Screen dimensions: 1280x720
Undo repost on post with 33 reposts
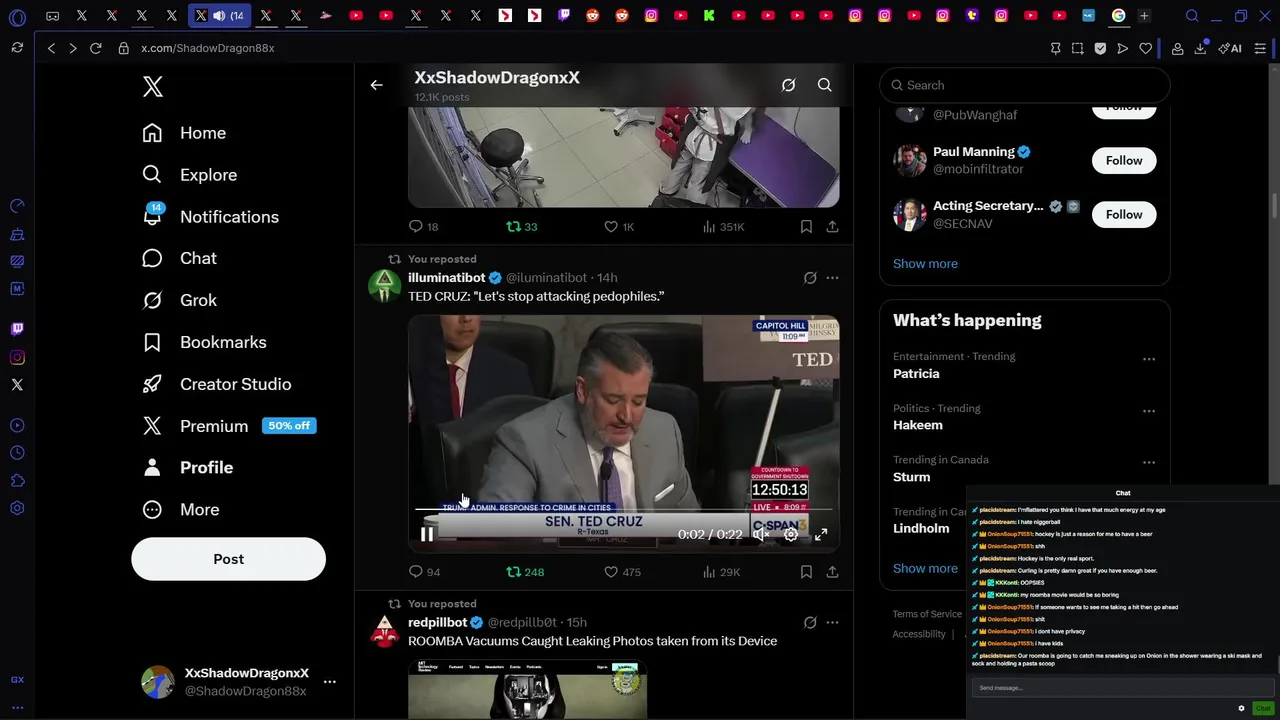pos(522,227)
